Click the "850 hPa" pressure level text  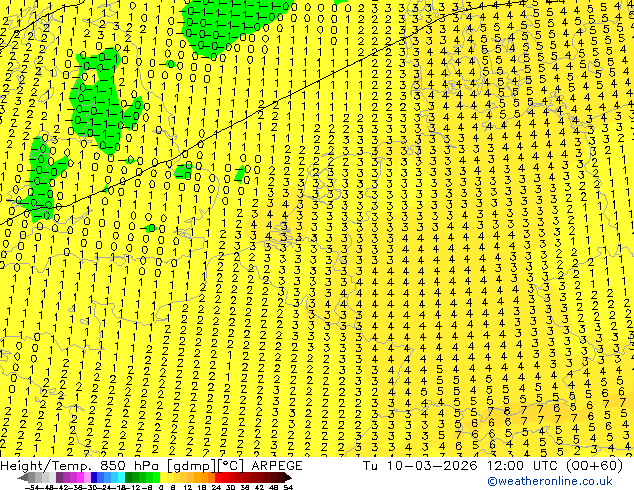pos(131,465)
